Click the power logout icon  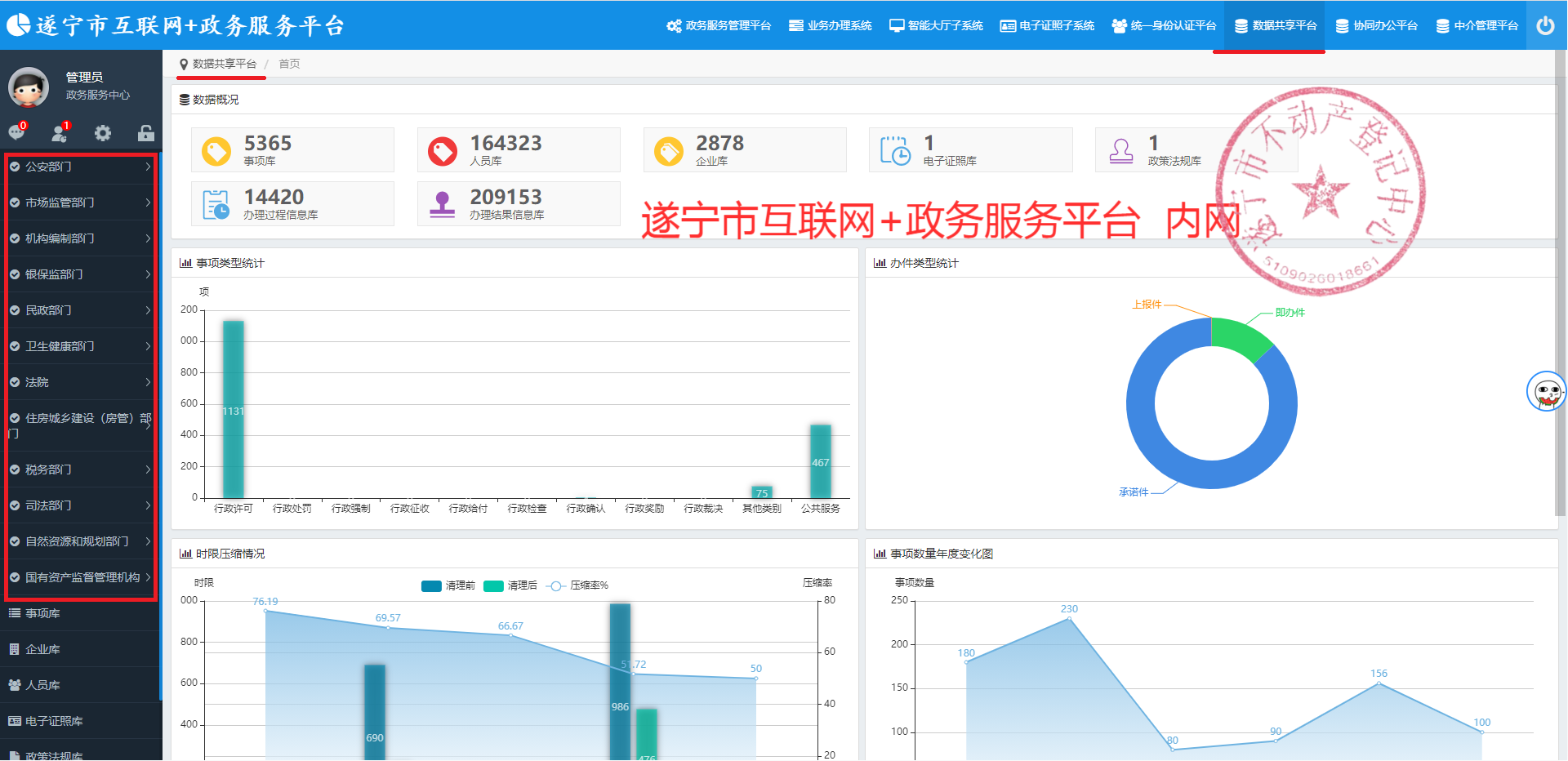click(1545, 25)
